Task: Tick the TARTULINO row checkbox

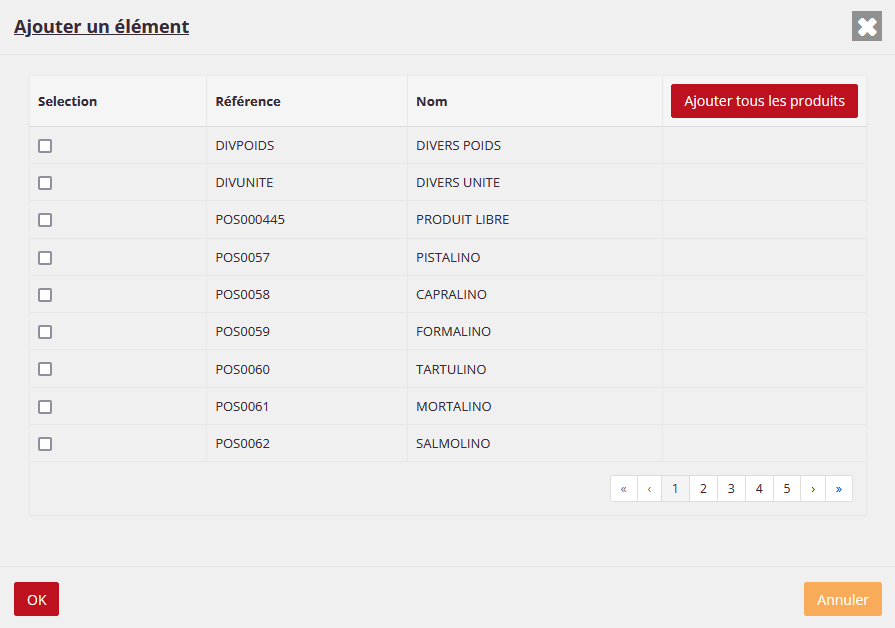Action: pyautogui.click(x=45, y=369)
